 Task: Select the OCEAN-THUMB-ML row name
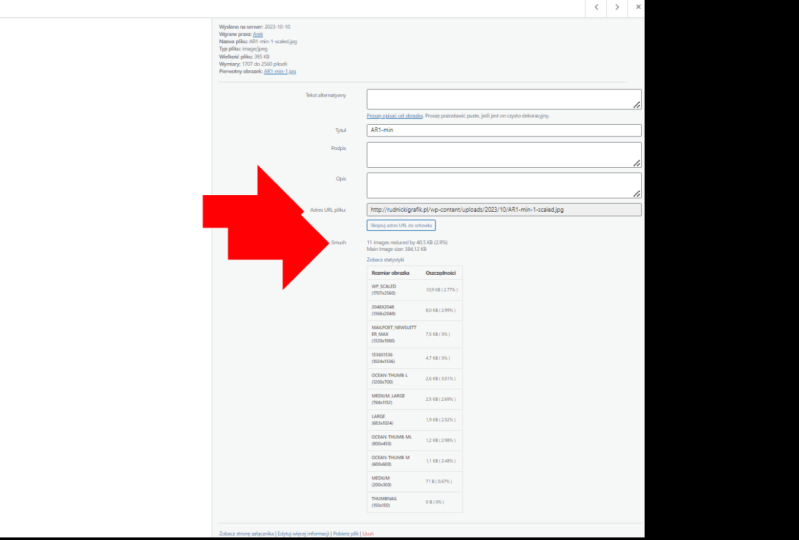(391, 440)
